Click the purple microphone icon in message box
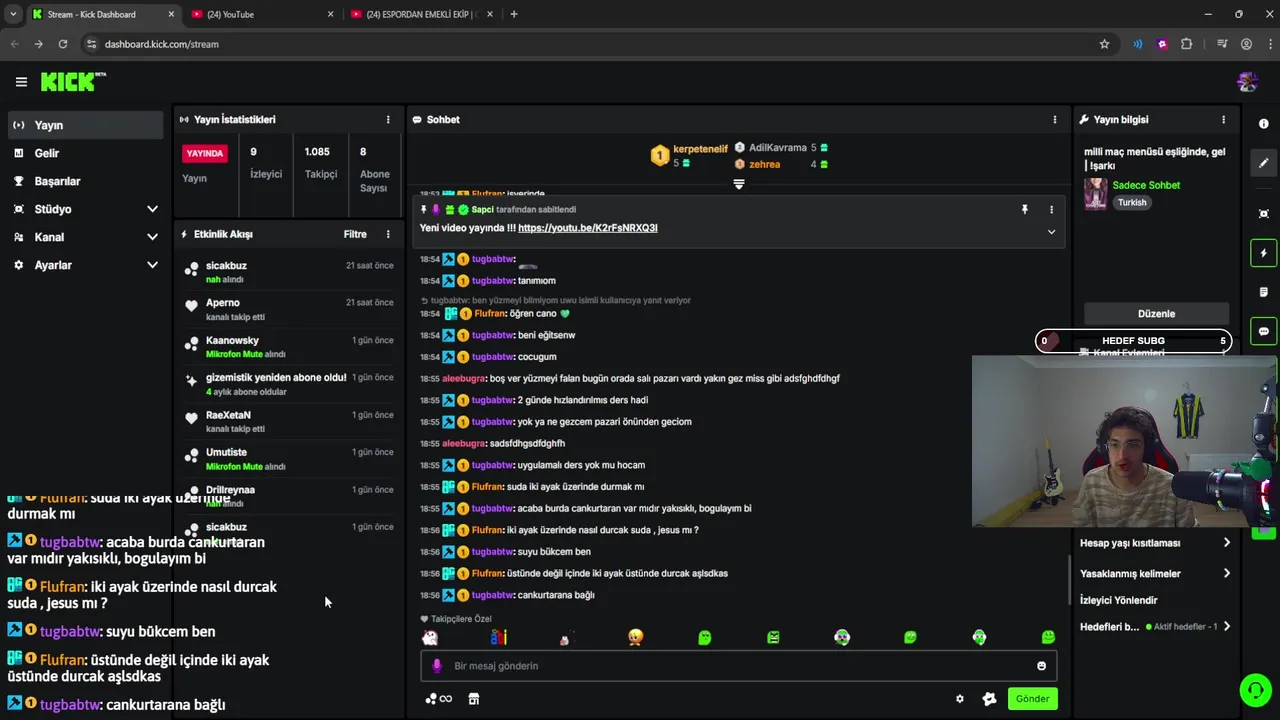Image resolution: width=1280 pixels, height=720 pixels. click(436, 666)
